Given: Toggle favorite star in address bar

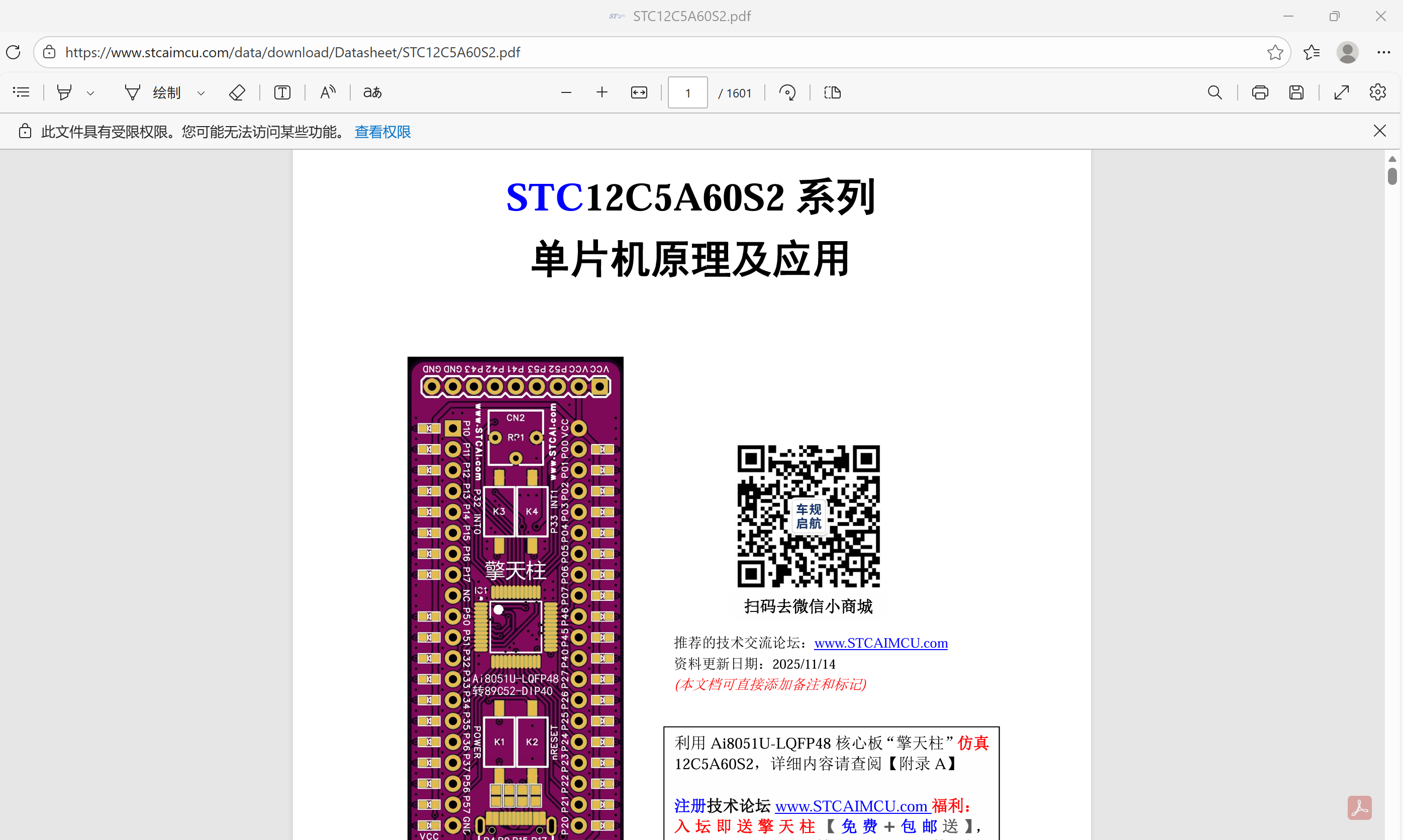Looking at the screenshot, I should tap(1274, 52).
